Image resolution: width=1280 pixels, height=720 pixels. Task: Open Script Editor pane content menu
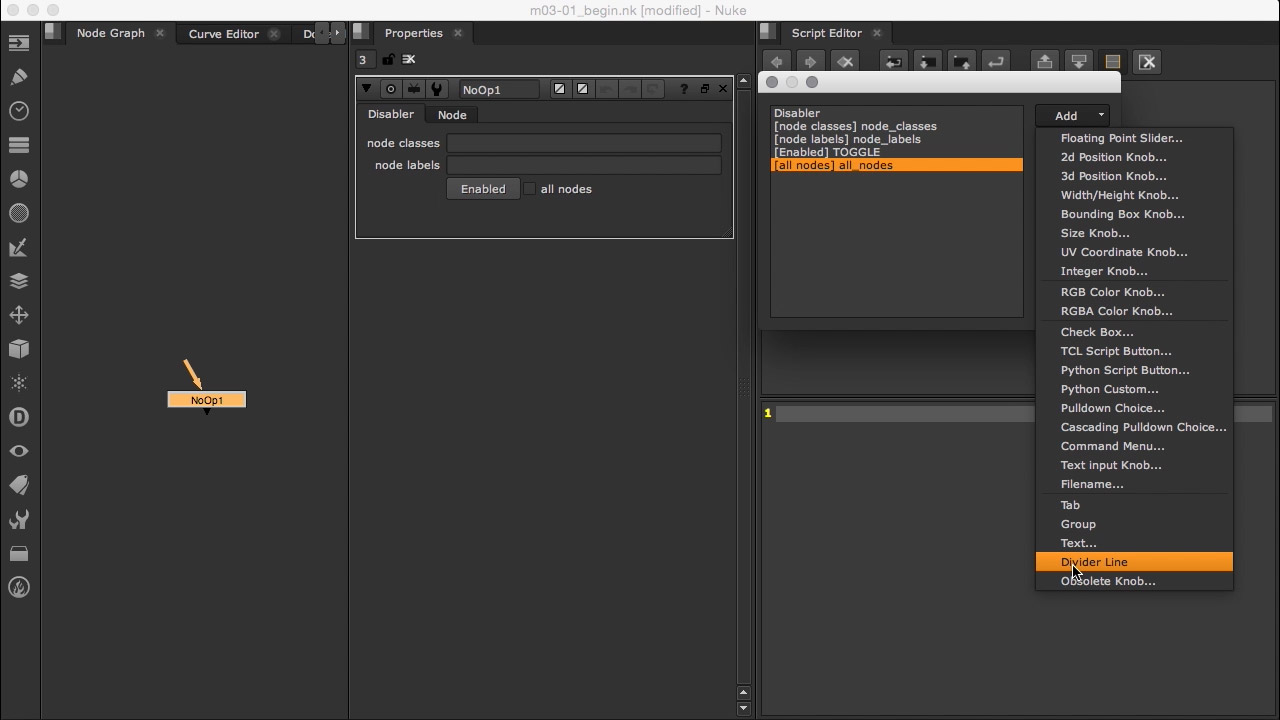click(x=768, y=33)
